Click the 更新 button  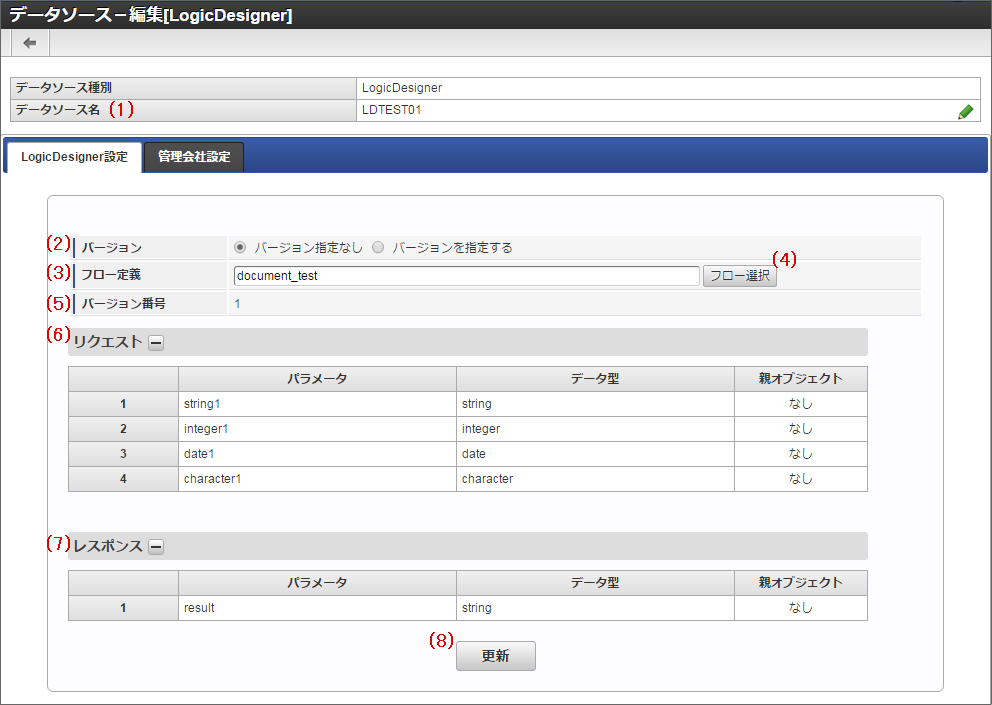tap(495, 656)
